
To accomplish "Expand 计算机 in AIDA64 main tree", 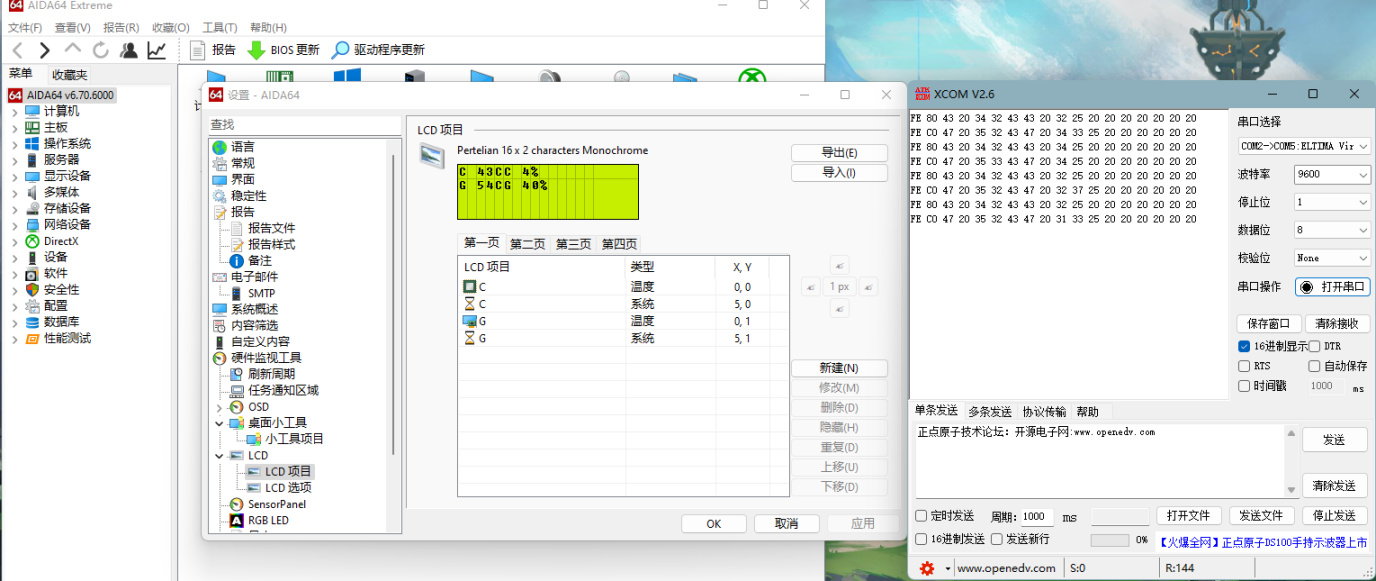I will (x=14, y=111).
